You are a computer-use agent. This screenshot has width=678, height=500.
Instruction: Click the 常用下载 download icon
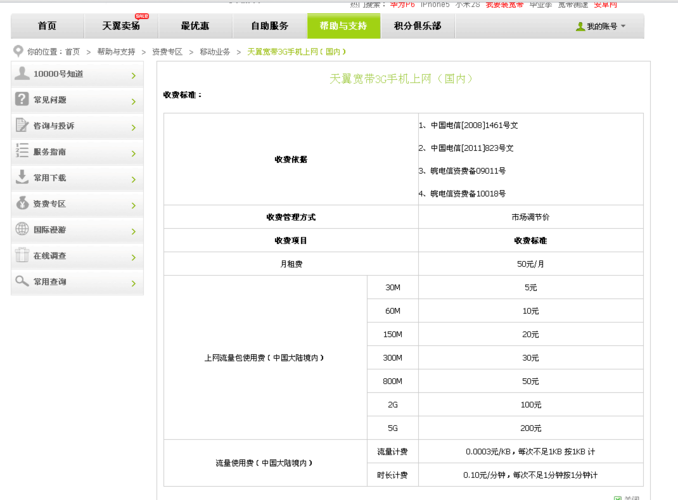[22, 176]
